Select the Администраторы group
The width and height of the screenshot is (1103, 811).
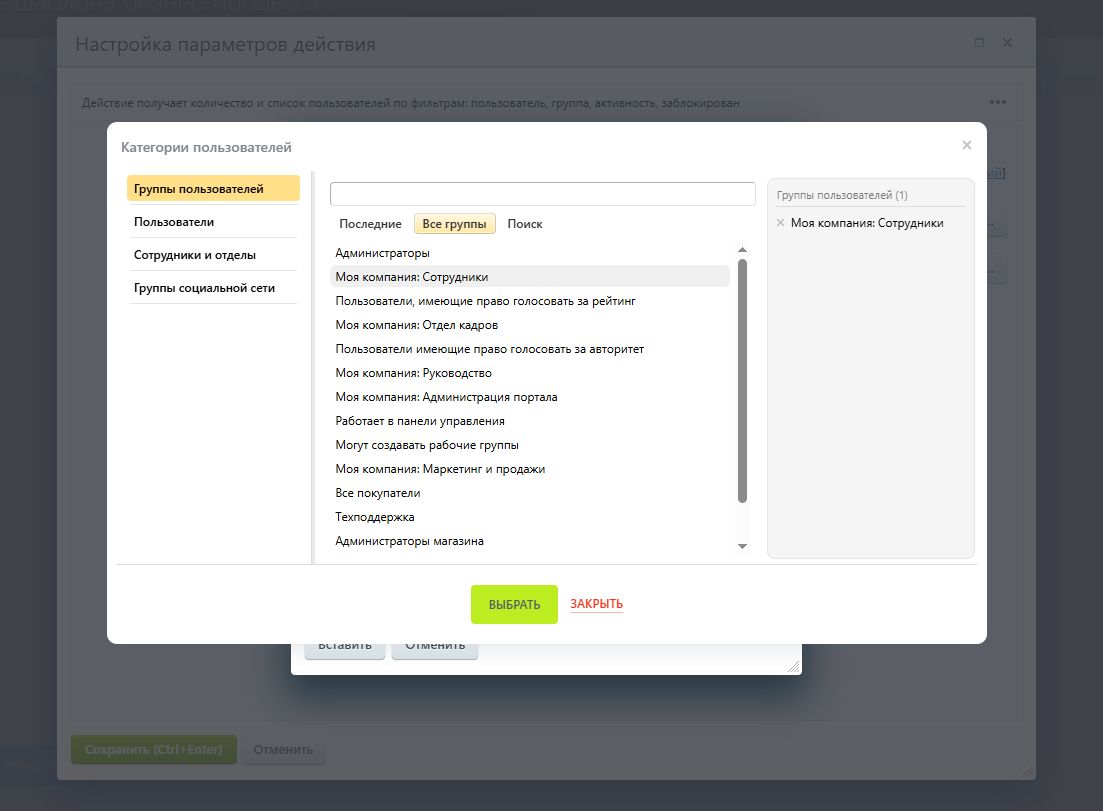pyautogui.click(x=382, y=253)
